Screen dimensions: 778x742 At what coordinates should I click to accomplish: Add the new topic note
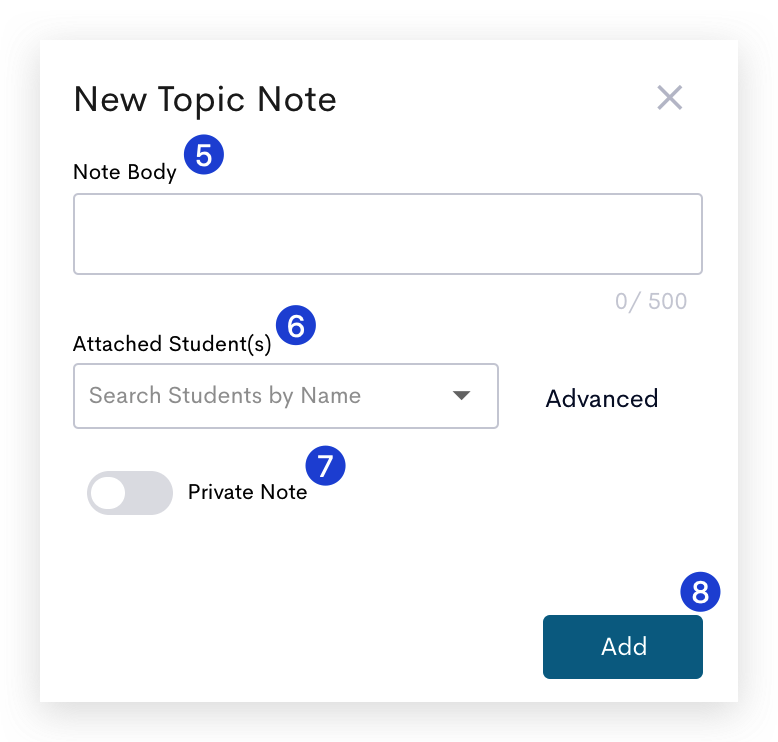pyautogui.click(x=623, y=647)
